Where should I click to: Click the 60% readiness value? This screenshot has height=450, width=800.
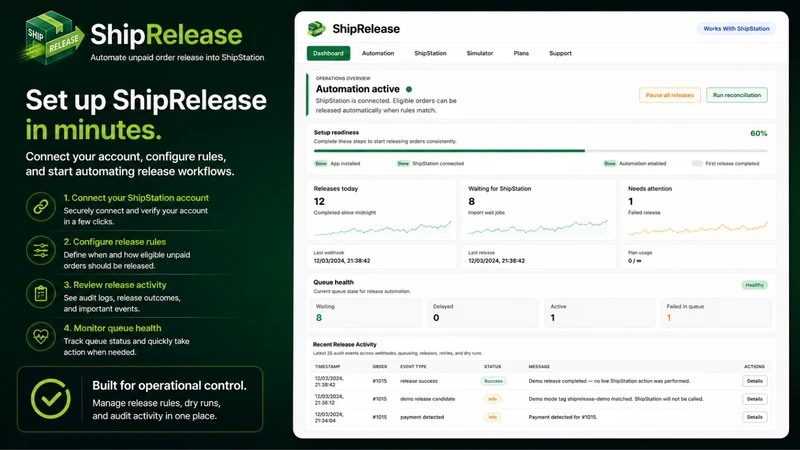(x=758, y=133)
